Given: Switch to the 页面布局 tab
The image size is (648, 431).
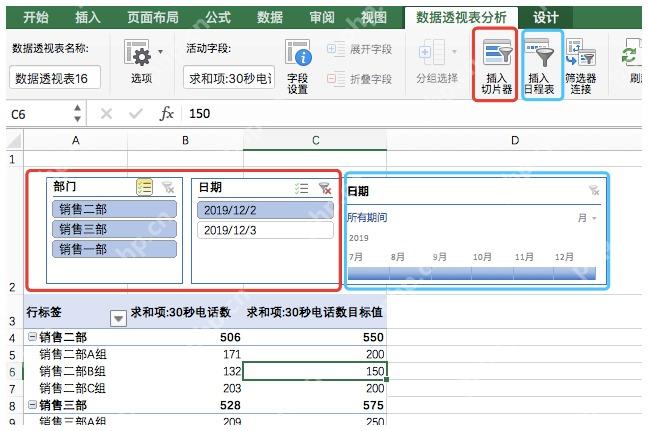Looking at the screenshot, I should click(x=153, y=17).
